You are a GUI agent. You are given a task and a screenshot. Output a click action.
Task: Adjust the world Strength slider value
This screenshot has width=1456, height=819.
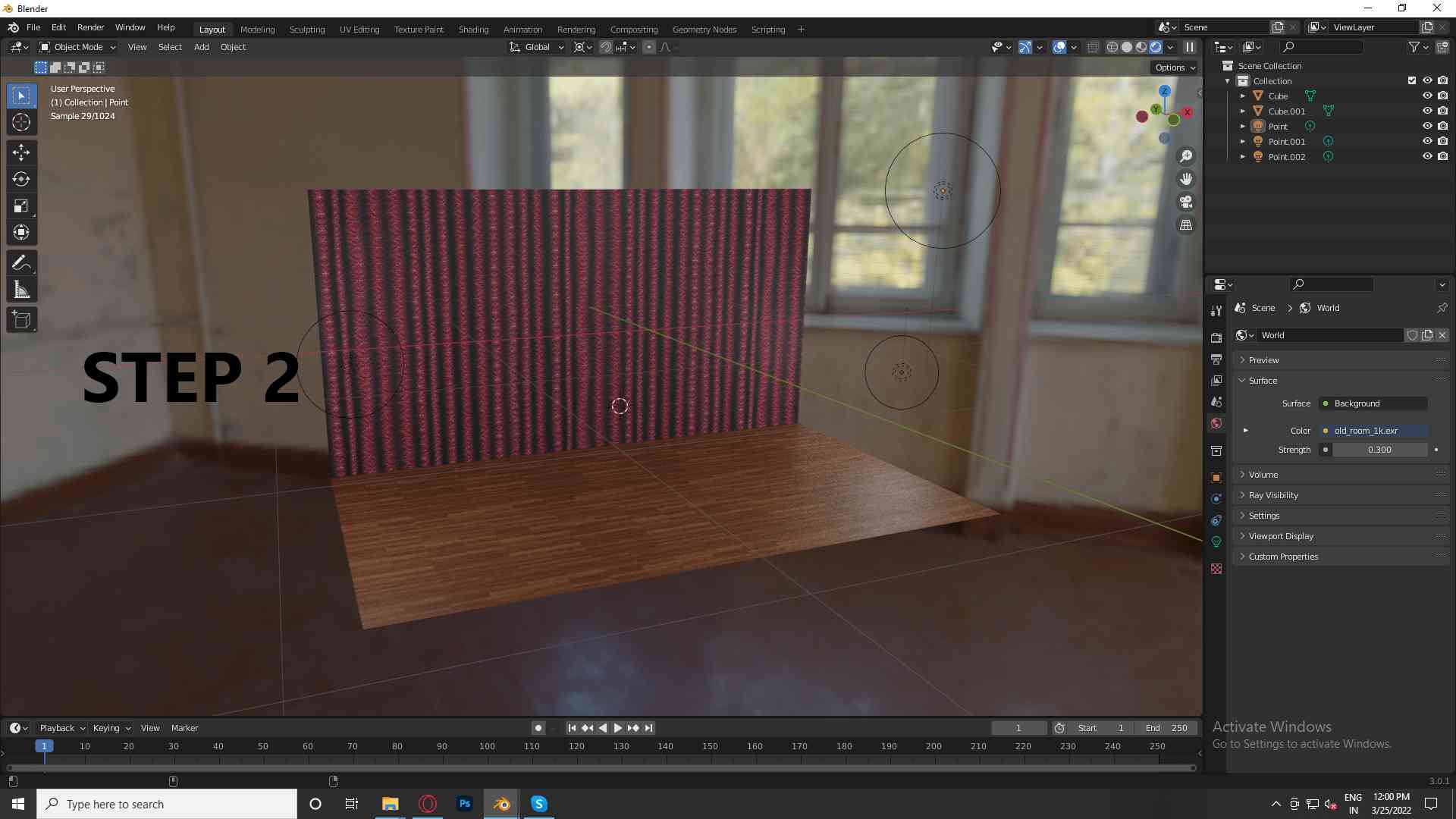tap(1379, 449)
